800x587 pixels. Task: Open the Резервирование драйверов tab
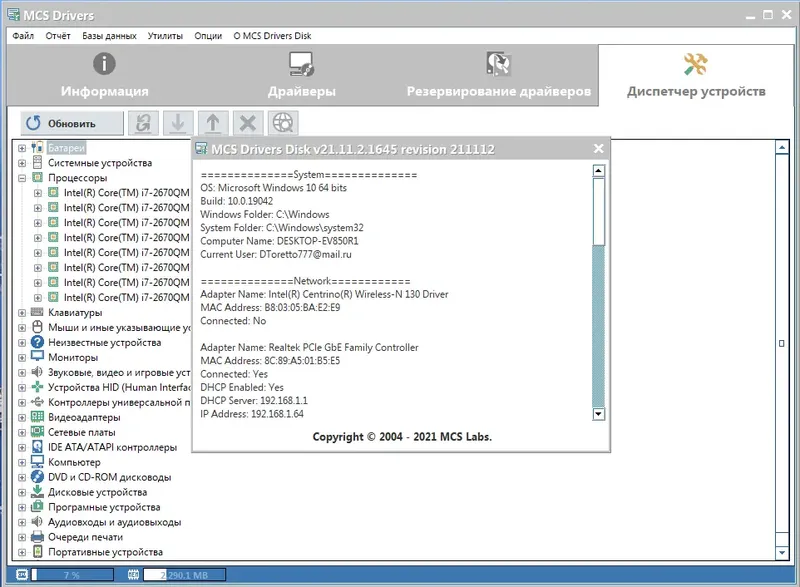(499, 75)
